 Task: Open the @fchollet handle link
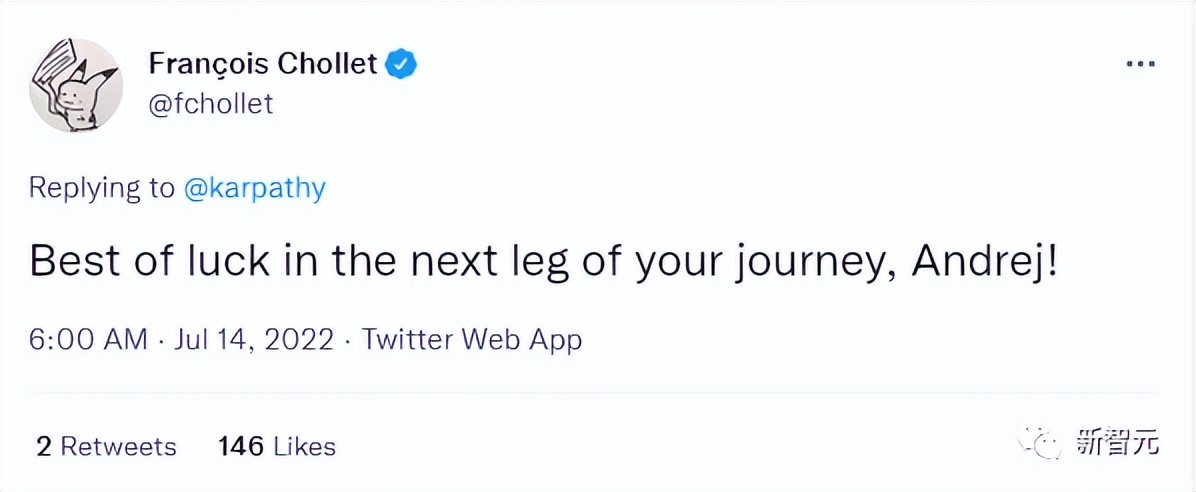pyautogui.click(x=210, y=104)
